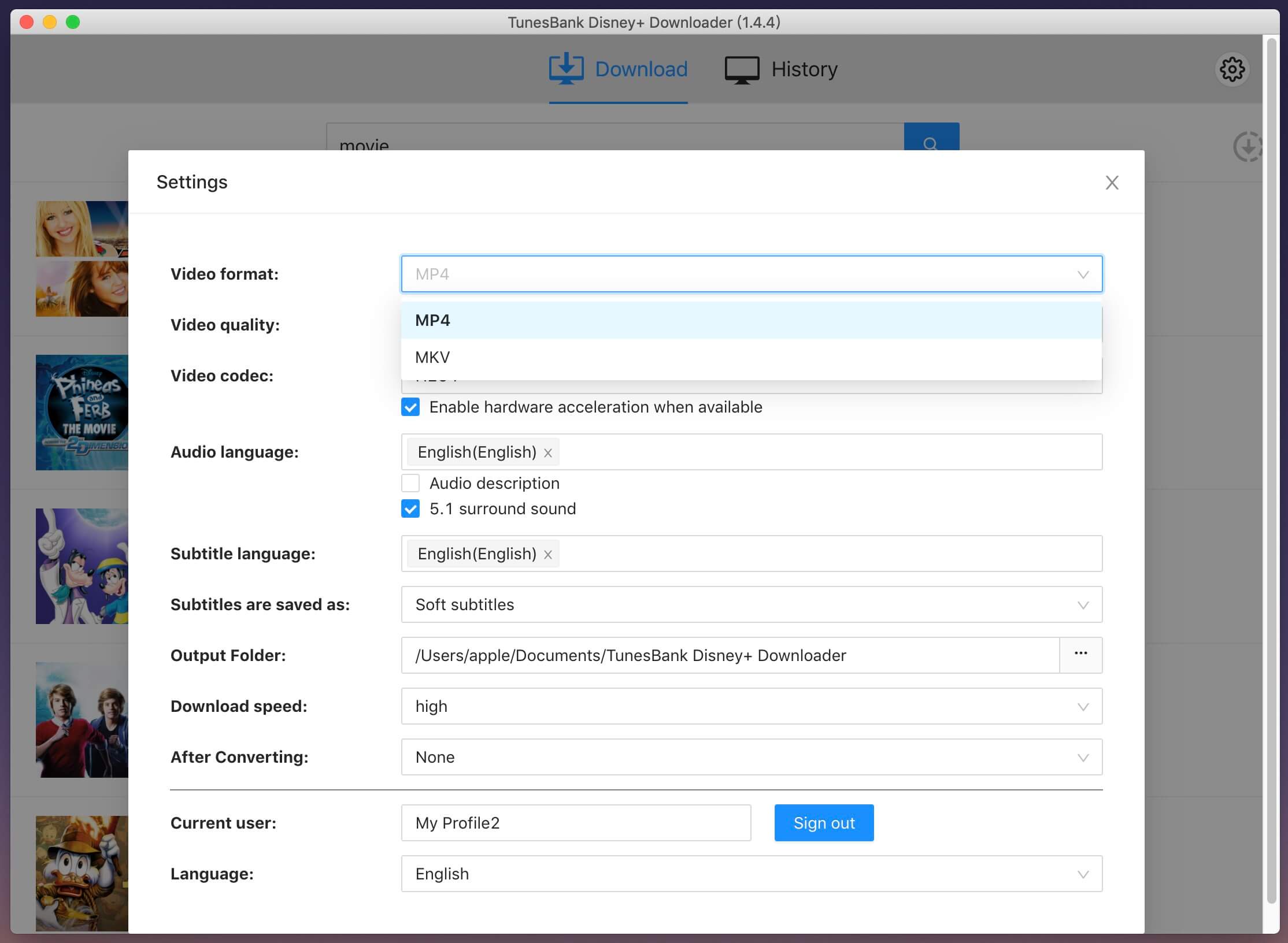
Task: Open the After Converting dropdown
Action: [x=752, y=757]
